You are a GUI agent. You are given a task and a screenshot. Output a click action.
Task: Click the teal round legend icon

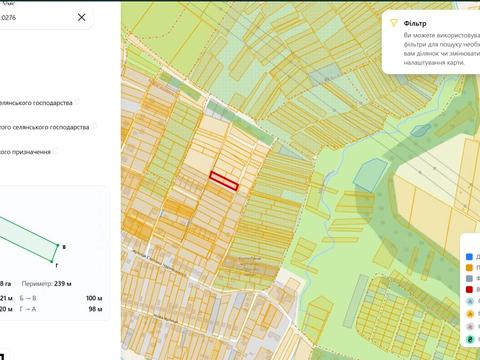[x=470, y=339]
